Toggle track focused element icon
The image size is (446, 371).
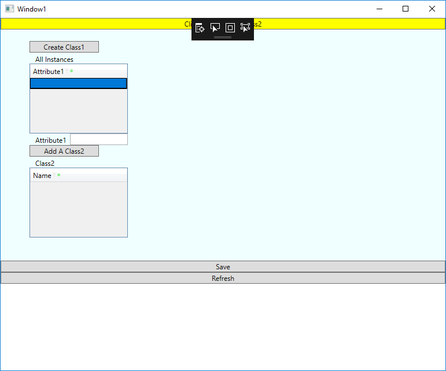[245, 28]
